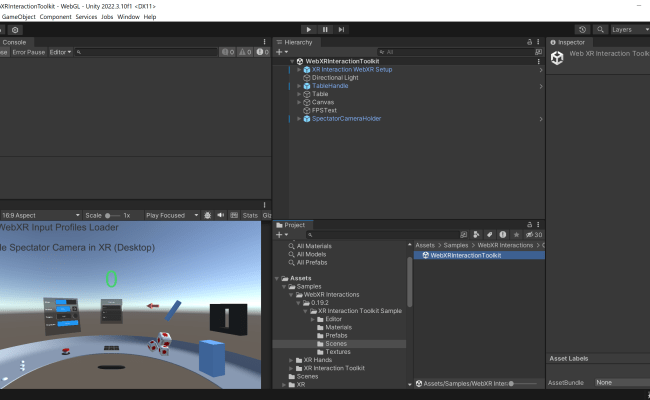The width and height of the screenshot is (650, 400).
Task: Open the global search magnifier icon
Action: [x=600, y=29]
